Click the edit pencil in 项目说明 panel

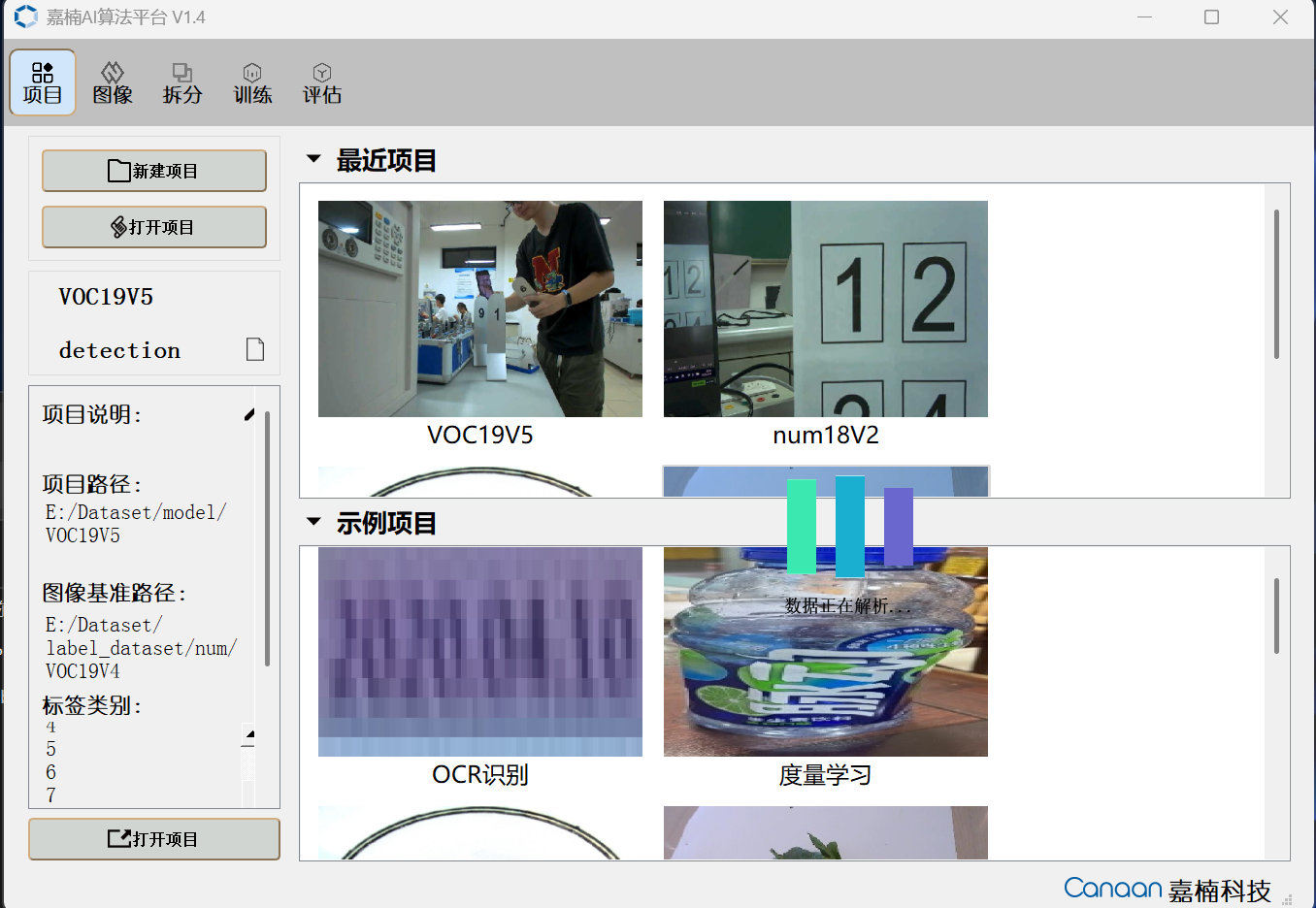(249, 414)
